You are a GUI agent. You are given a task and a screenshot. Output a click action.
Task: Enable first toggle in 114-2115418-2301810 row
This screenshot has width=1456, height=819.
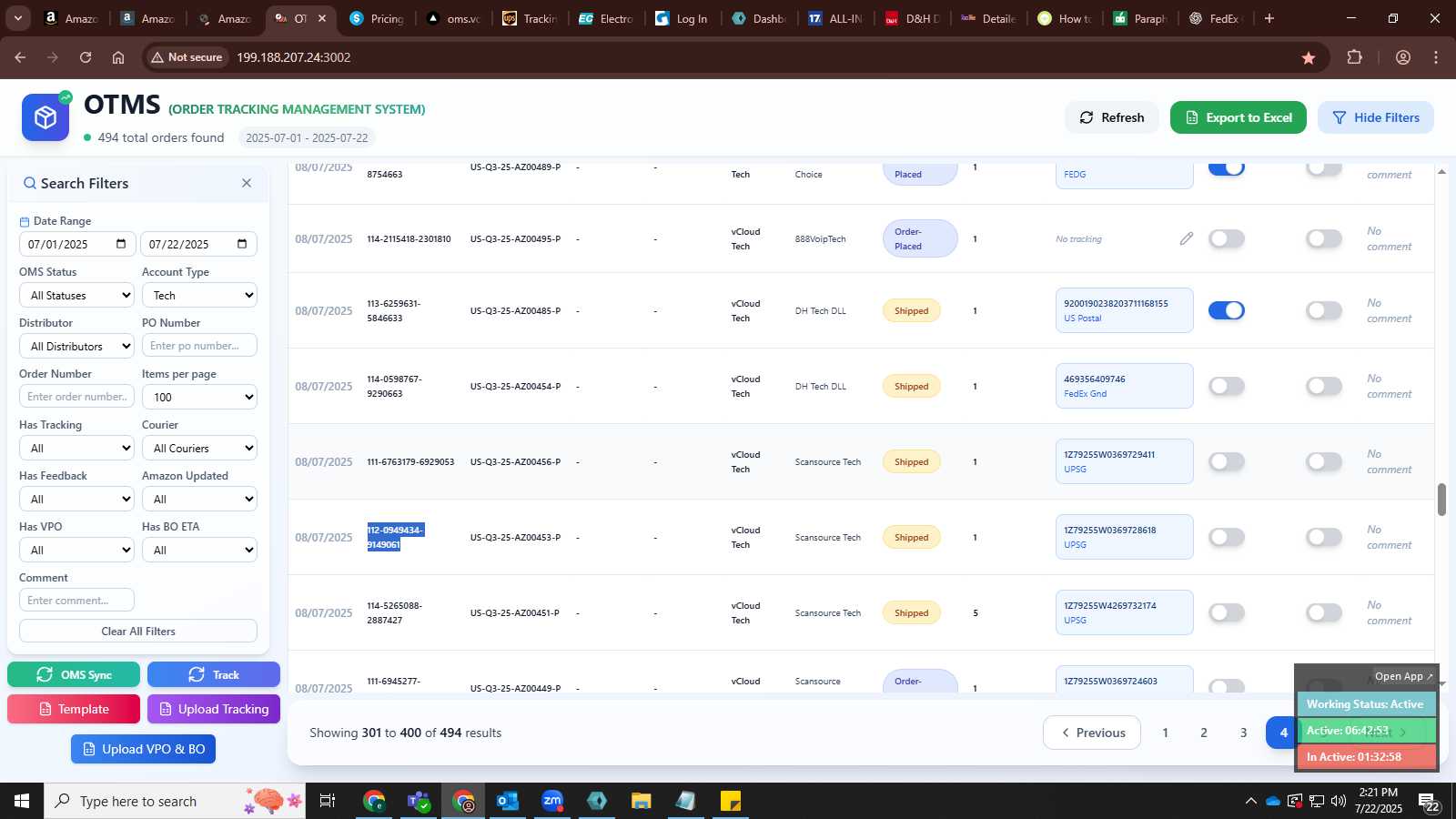(1227, 238)
